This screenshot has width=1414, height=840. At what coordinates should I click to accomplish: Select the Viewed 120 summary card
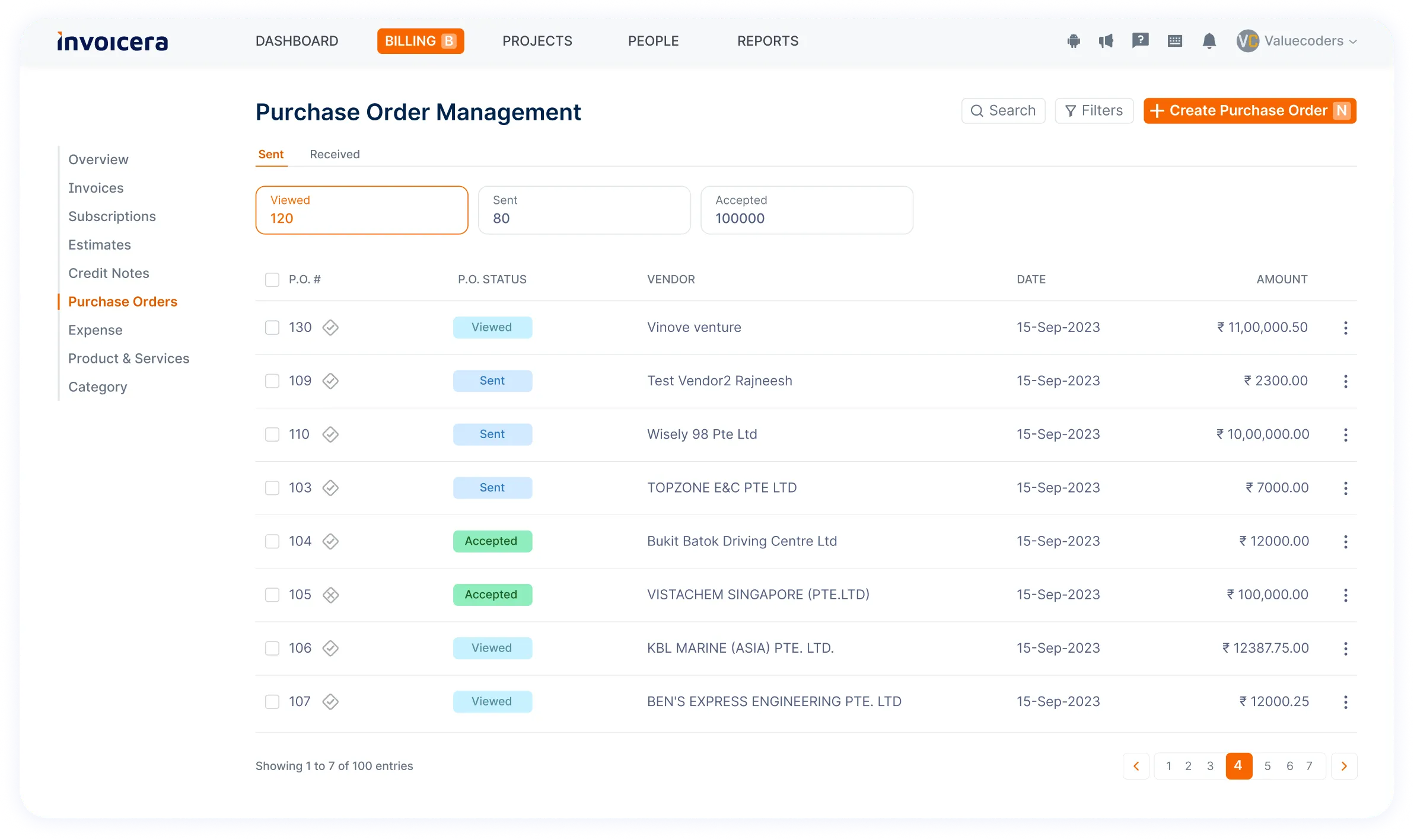[362, 210]
